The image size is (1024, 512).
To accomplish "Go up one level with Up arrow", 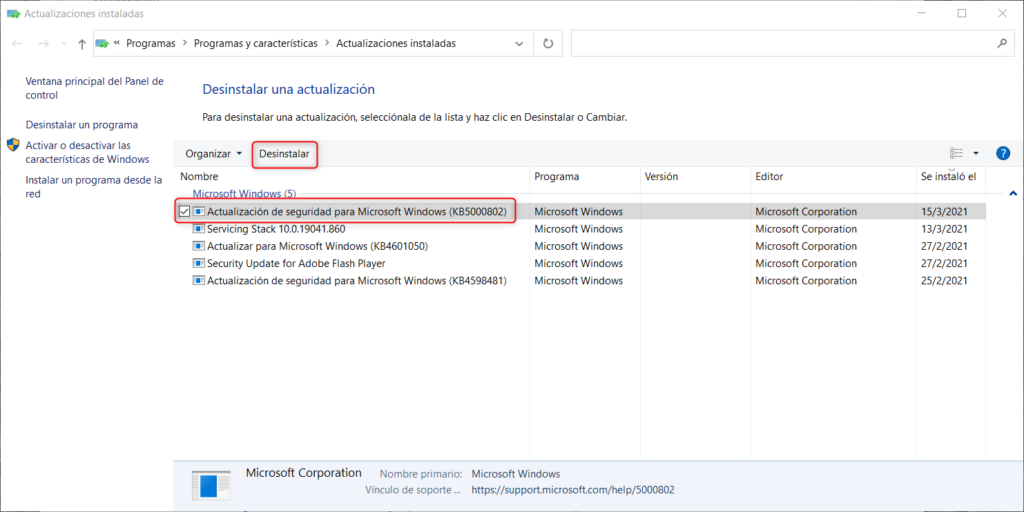I will [82, 44].
